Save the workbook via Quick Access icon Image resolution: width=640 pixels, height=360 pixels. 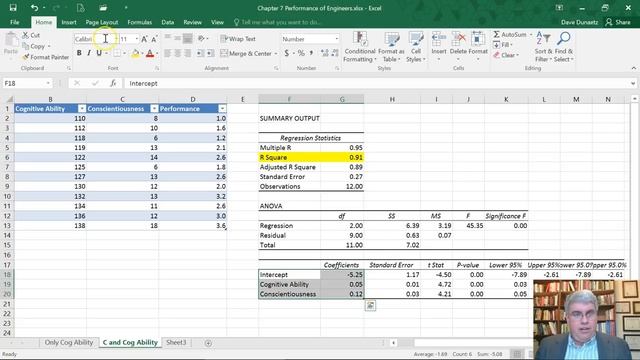click(13, 8)
